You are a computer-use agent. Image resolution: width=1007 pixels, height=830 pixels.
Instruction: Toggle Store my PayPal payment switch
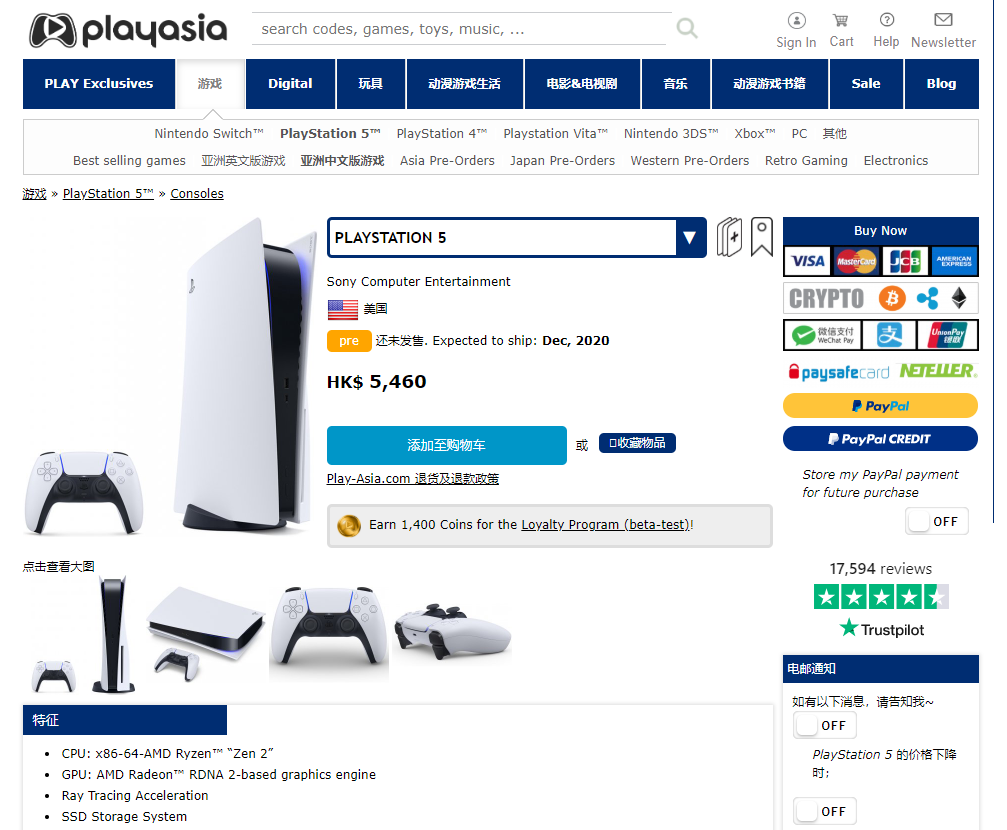click(x=936, y=521)
